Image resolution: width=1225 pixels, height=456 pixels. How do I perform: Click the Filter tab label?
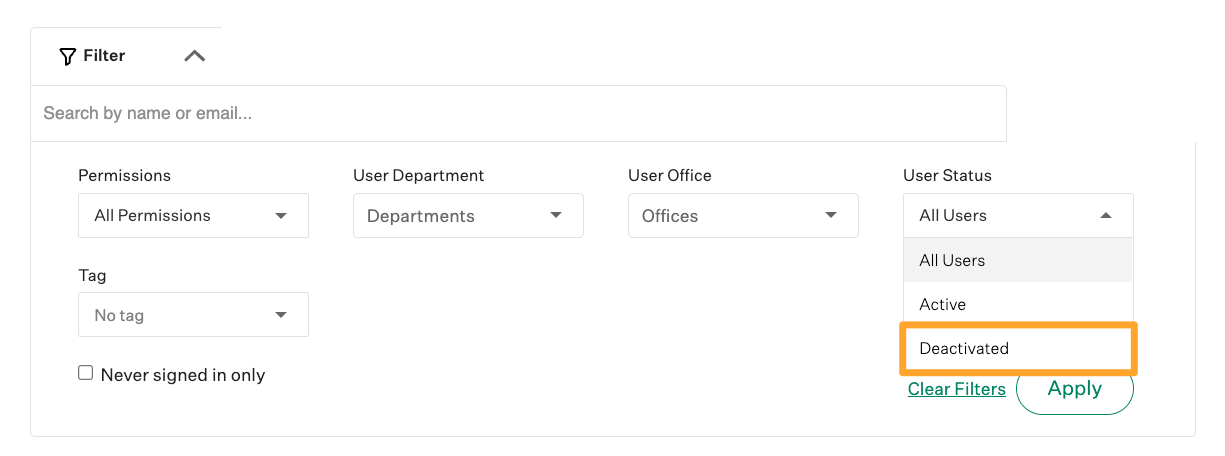point(104,56)
